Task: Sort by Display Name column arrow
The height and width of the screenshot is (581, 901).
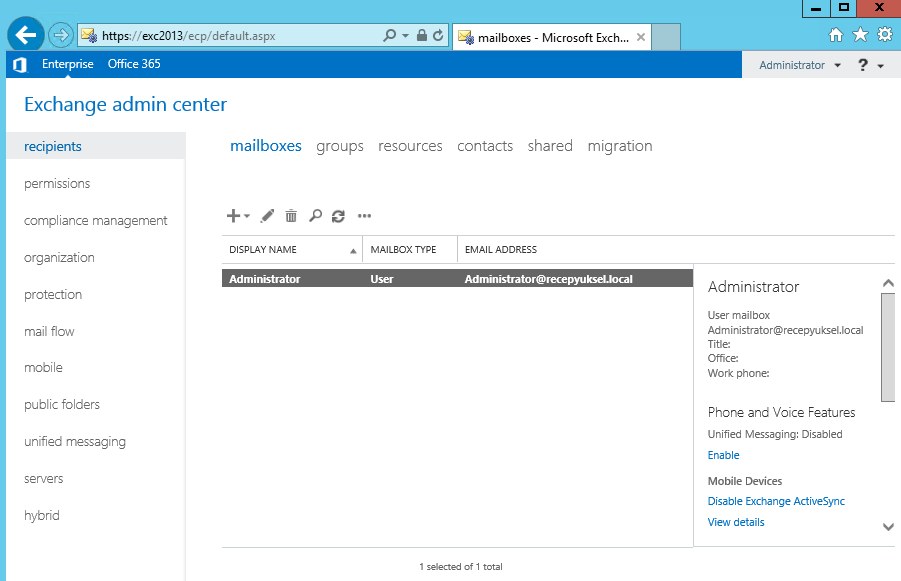Action: pyautogui.click(x=353, y=251)
